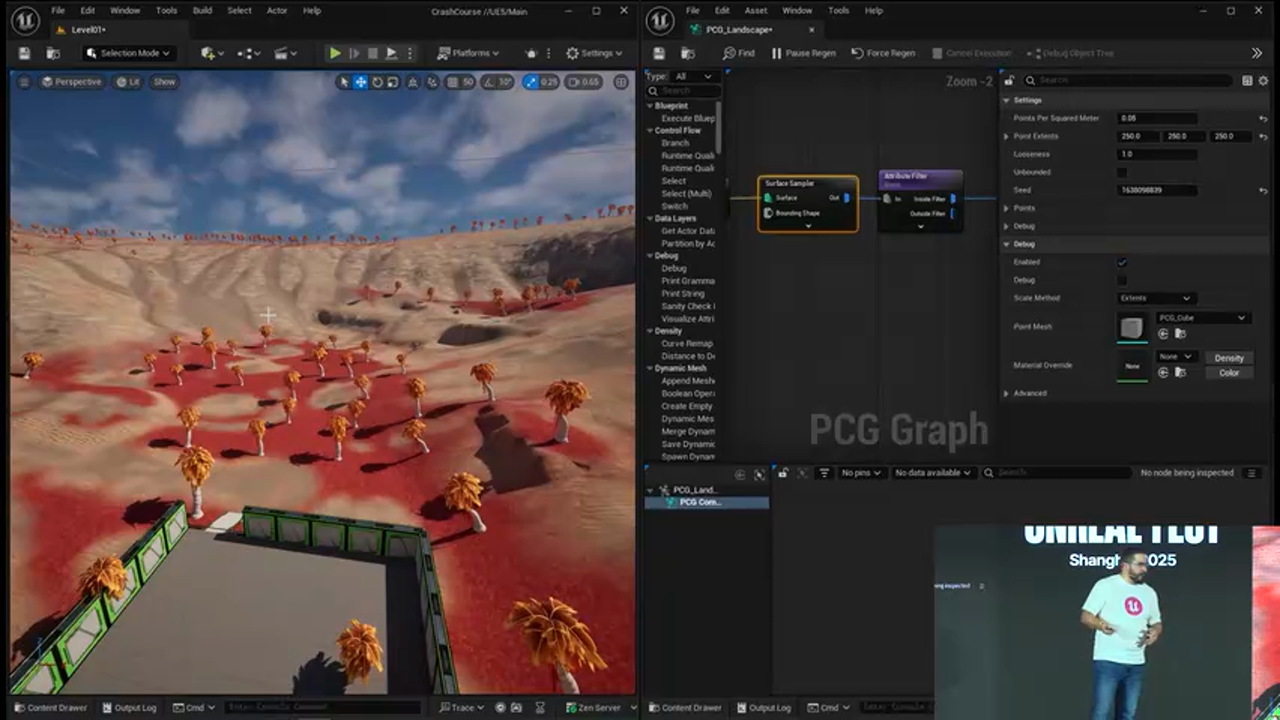Click the Show button in the viewport
The width and height of the screenshot is (1280, 720).
click(x=164, y=82)
